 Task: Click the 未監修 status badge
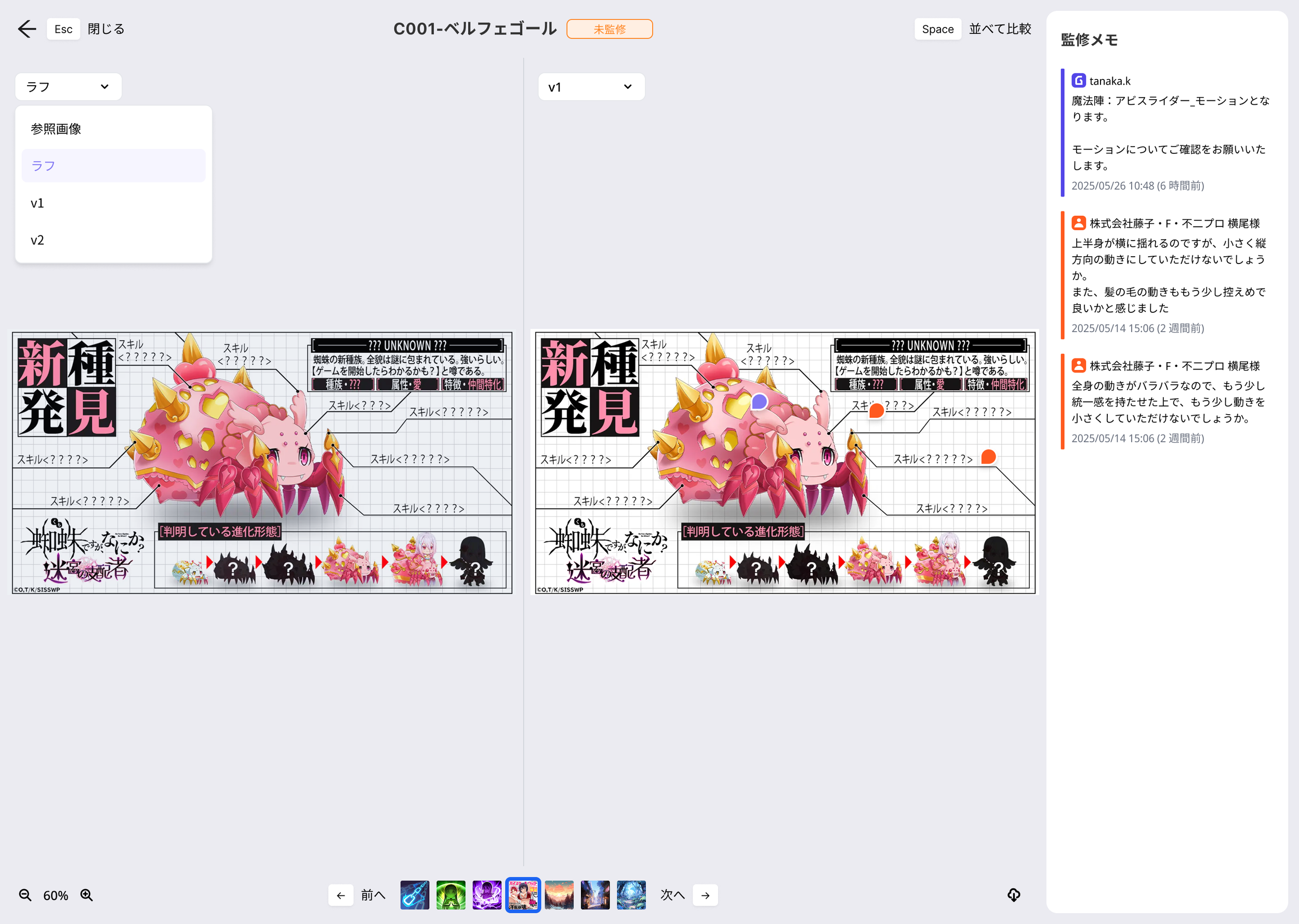(609, 29)
